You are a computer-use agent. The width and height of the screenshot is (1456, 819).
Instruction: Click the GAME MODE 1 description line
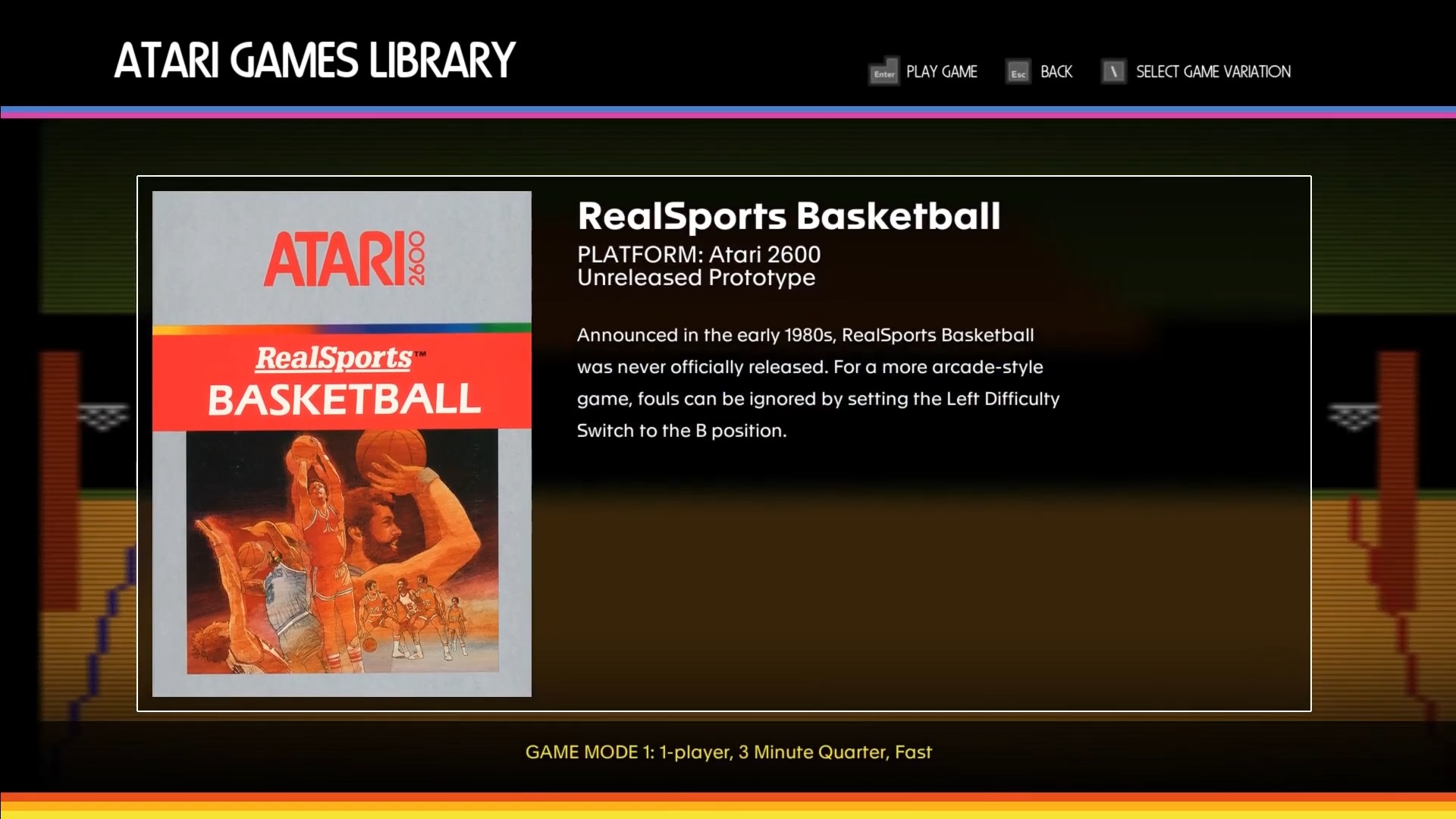point(729,752)
